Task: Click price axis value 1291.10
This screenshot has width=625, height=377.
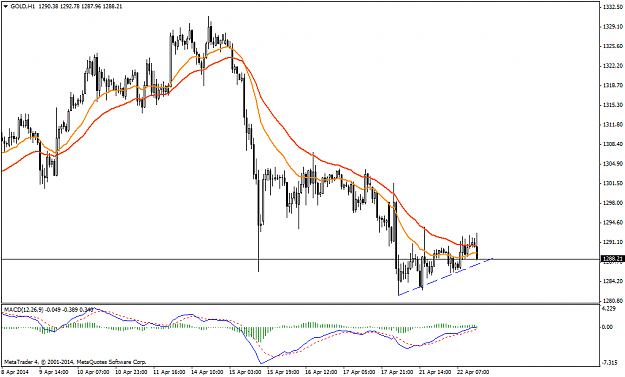Action: (613, 242)
